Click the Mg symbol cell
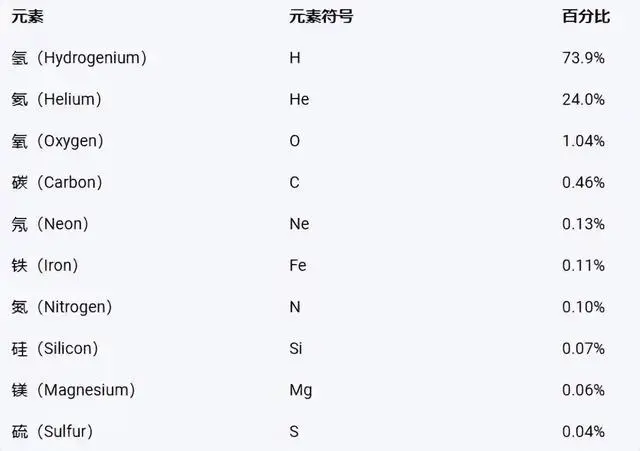640x451 pixels. coord(301,391)
